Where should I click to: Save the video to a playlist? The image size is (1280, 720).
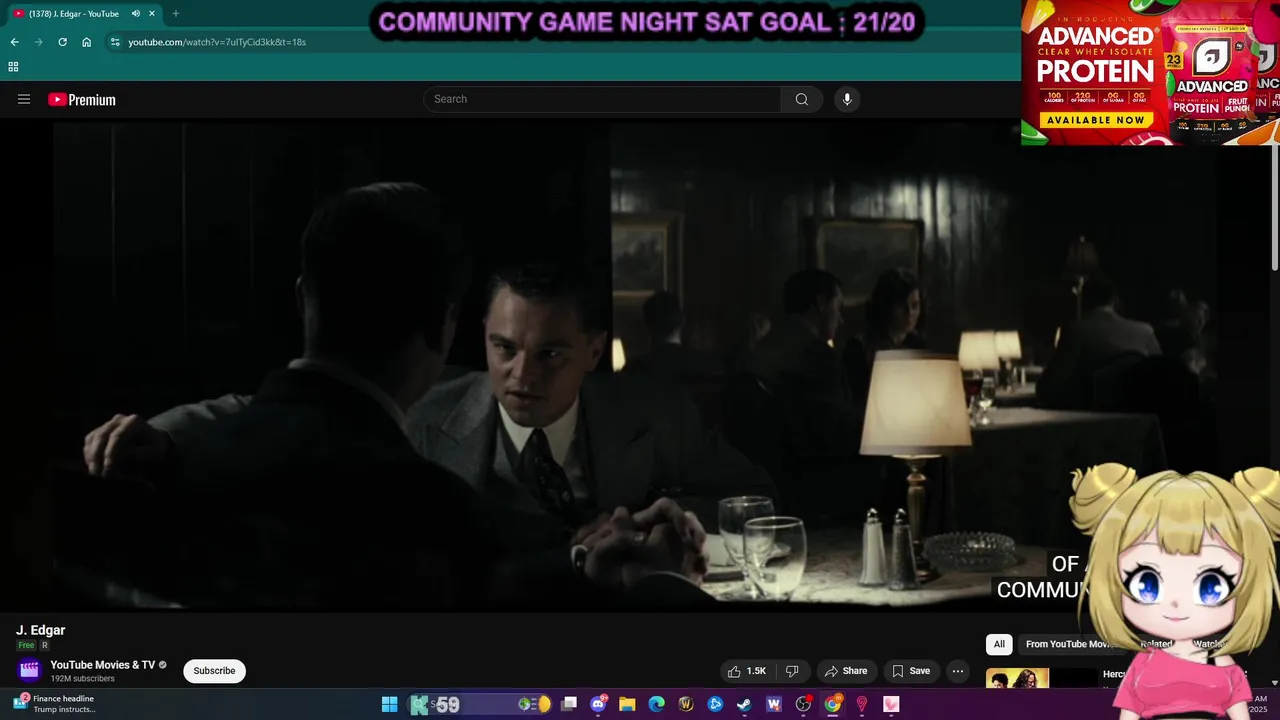point(911,671)
